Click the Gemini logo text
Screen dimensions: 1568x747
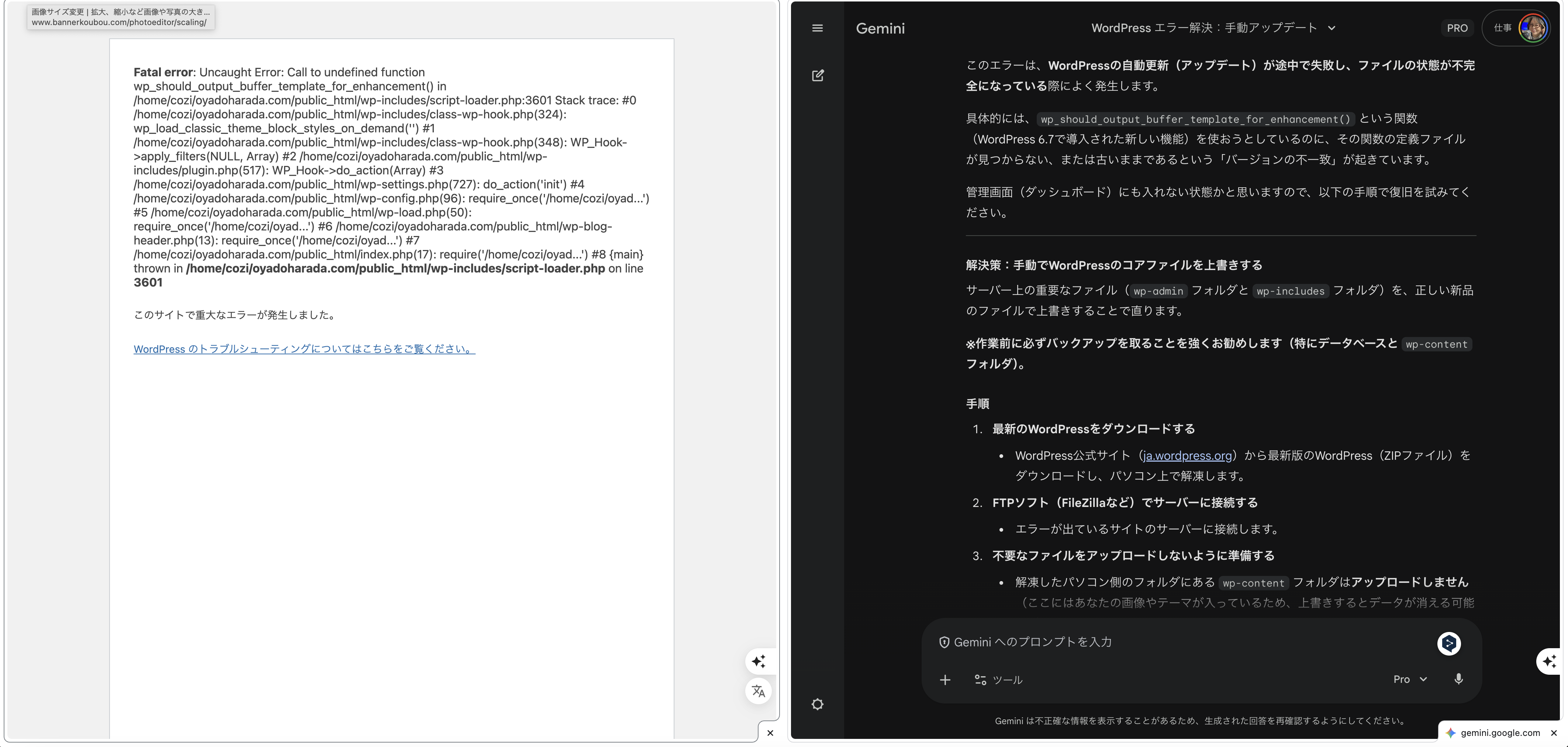coord(880,28)
